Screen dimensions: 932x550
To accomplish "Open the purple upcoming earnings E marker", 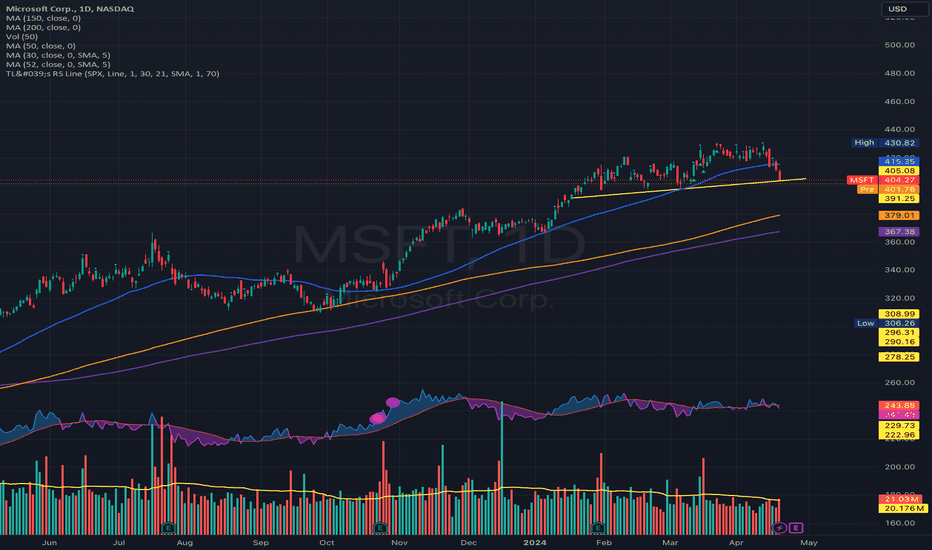I will pos(796,527).
